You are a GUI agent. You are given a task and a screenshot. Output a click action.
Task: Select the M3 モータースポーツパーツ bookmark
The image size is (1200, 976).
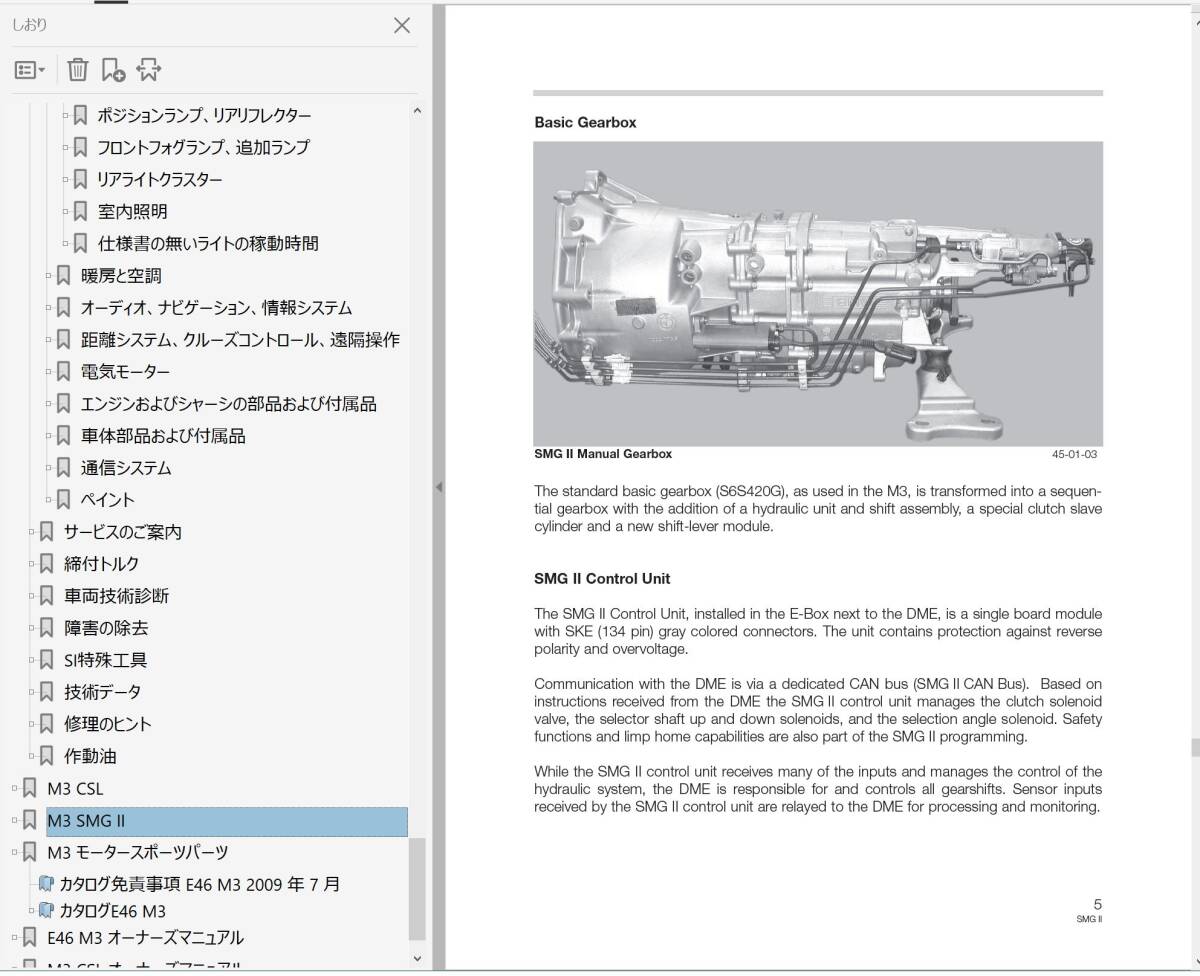pyautogui.click(x=138, y=853)
